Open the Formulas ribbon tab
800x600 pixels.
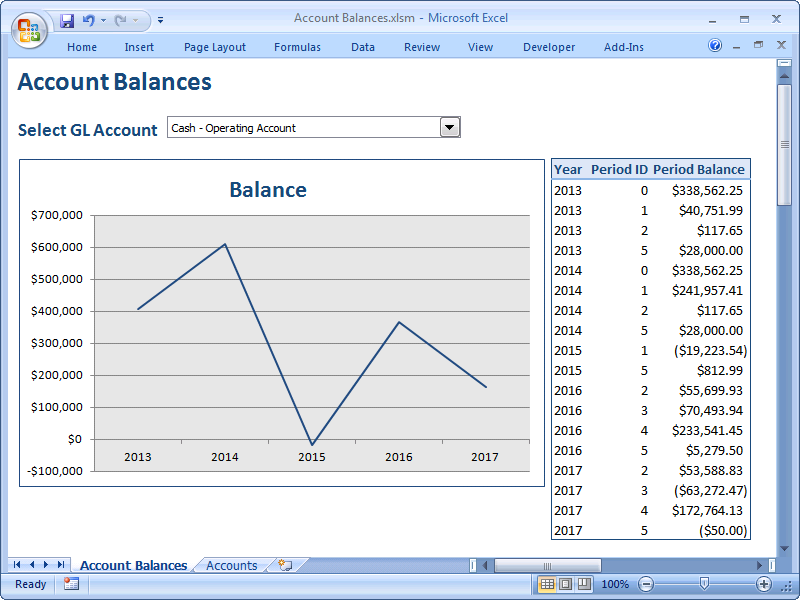pos(297,47)
